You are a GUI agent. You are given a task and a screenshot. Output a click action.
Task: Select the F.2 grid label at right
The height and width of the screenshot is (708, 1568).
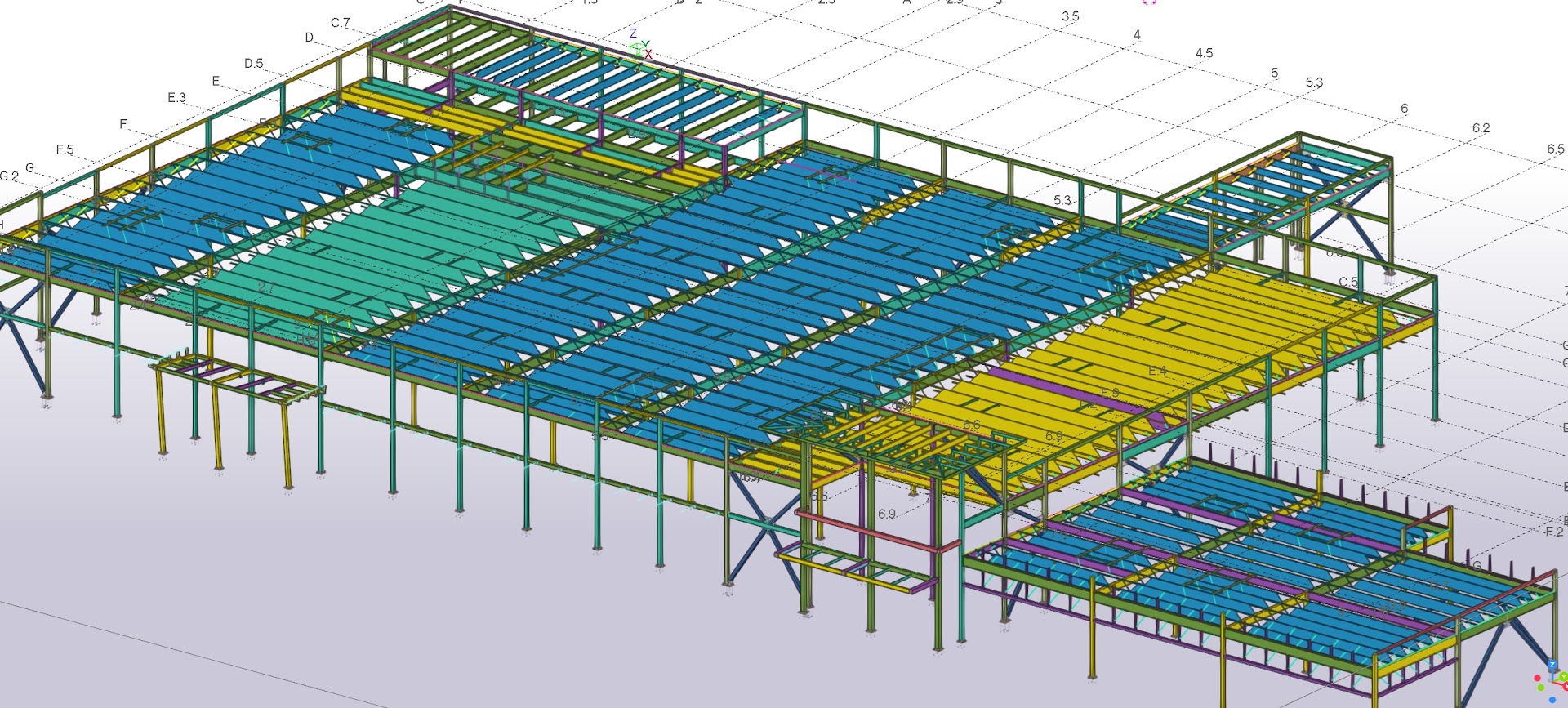point(1553,532)
